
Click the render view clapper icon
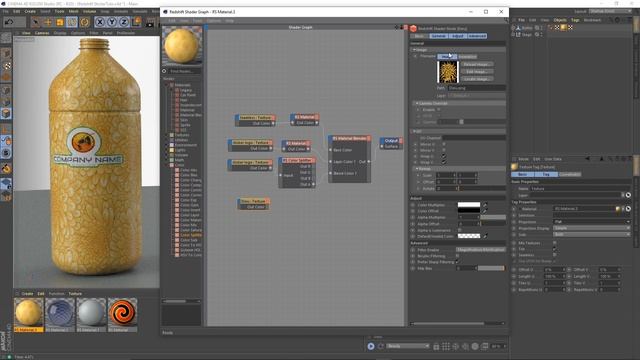pyautogui.click(x=150, y=22)
